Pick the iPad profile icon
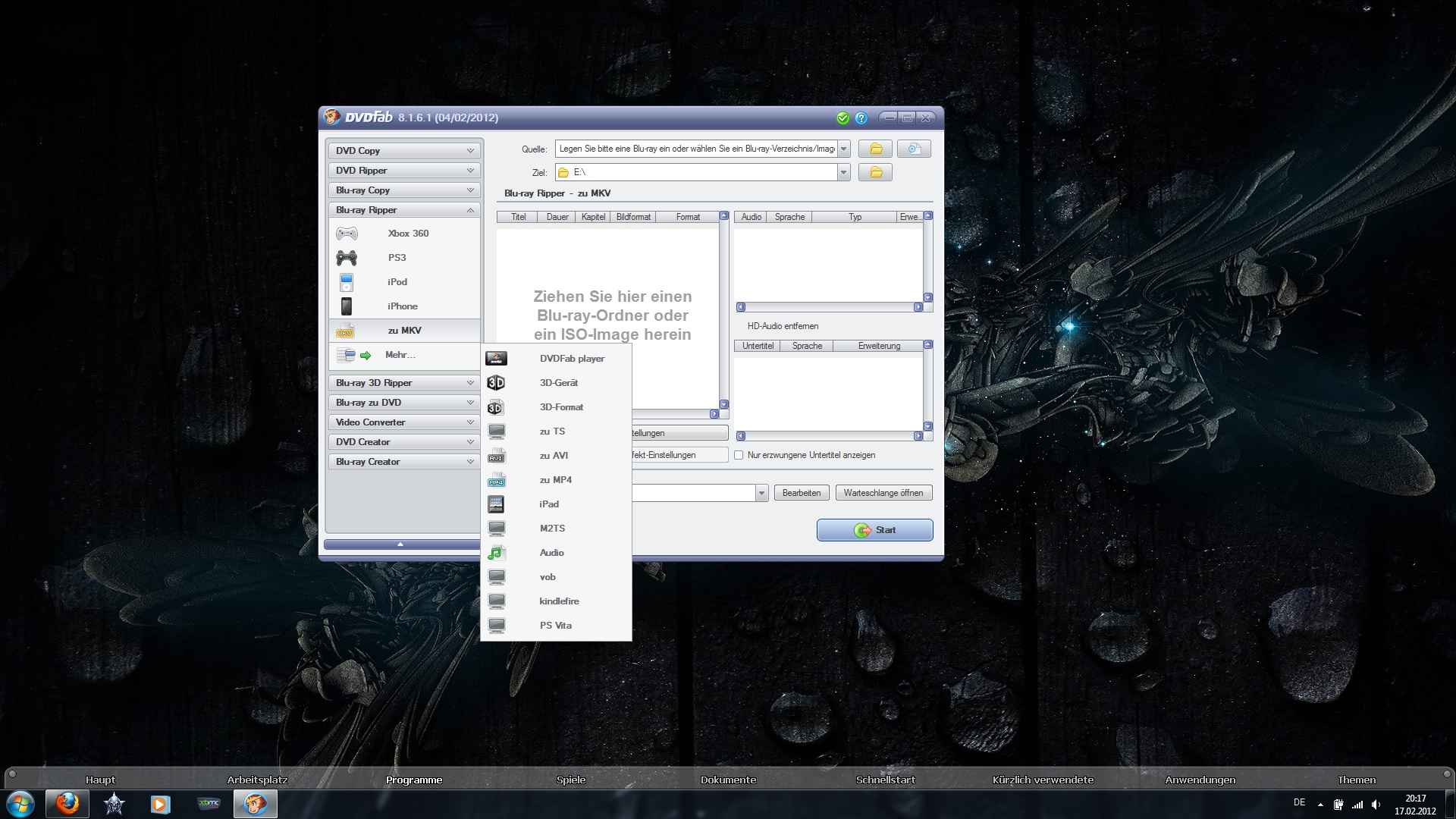Viewport: 1456px width, 819px height. 497,504
